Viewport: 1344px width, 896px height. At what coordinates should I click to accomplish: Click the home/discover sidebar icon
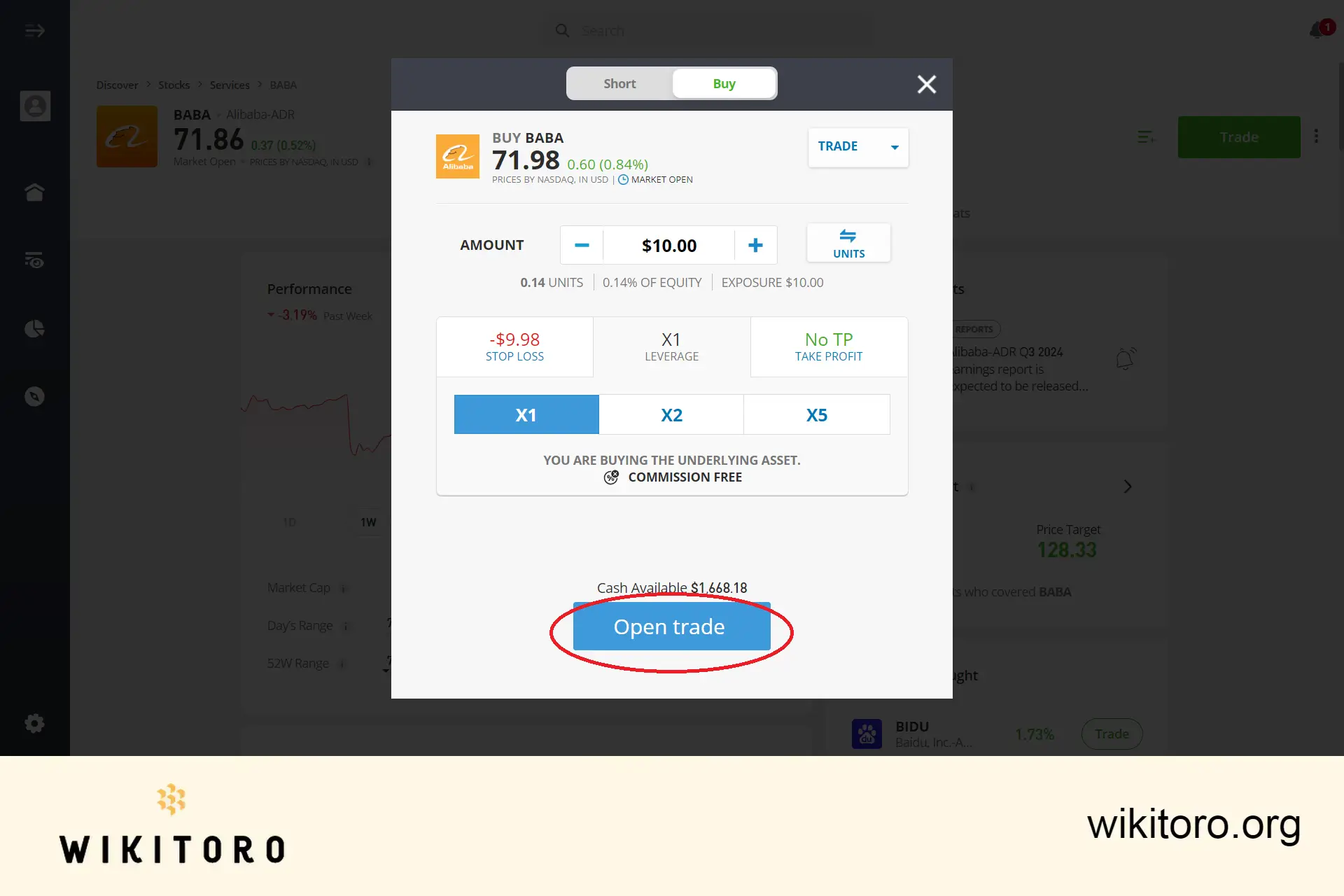pyautogui.click(x=35, y=191)
